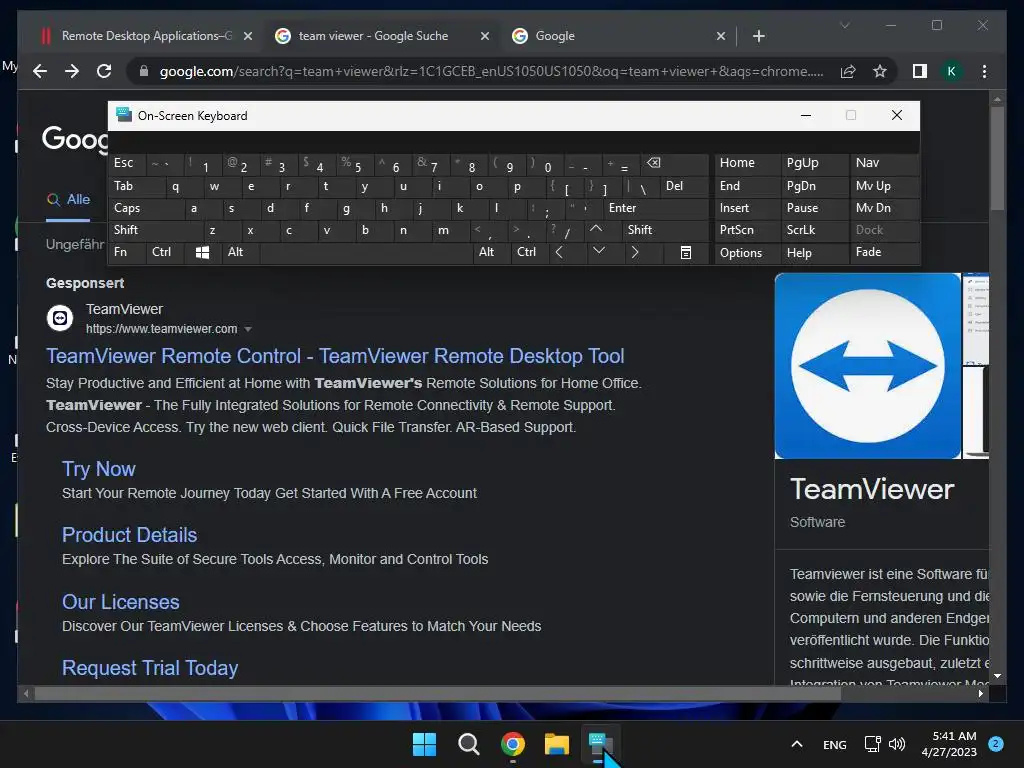Open the Product Details sitelink
Viewport: 1024px width, 768px height.
click(129, 535)
